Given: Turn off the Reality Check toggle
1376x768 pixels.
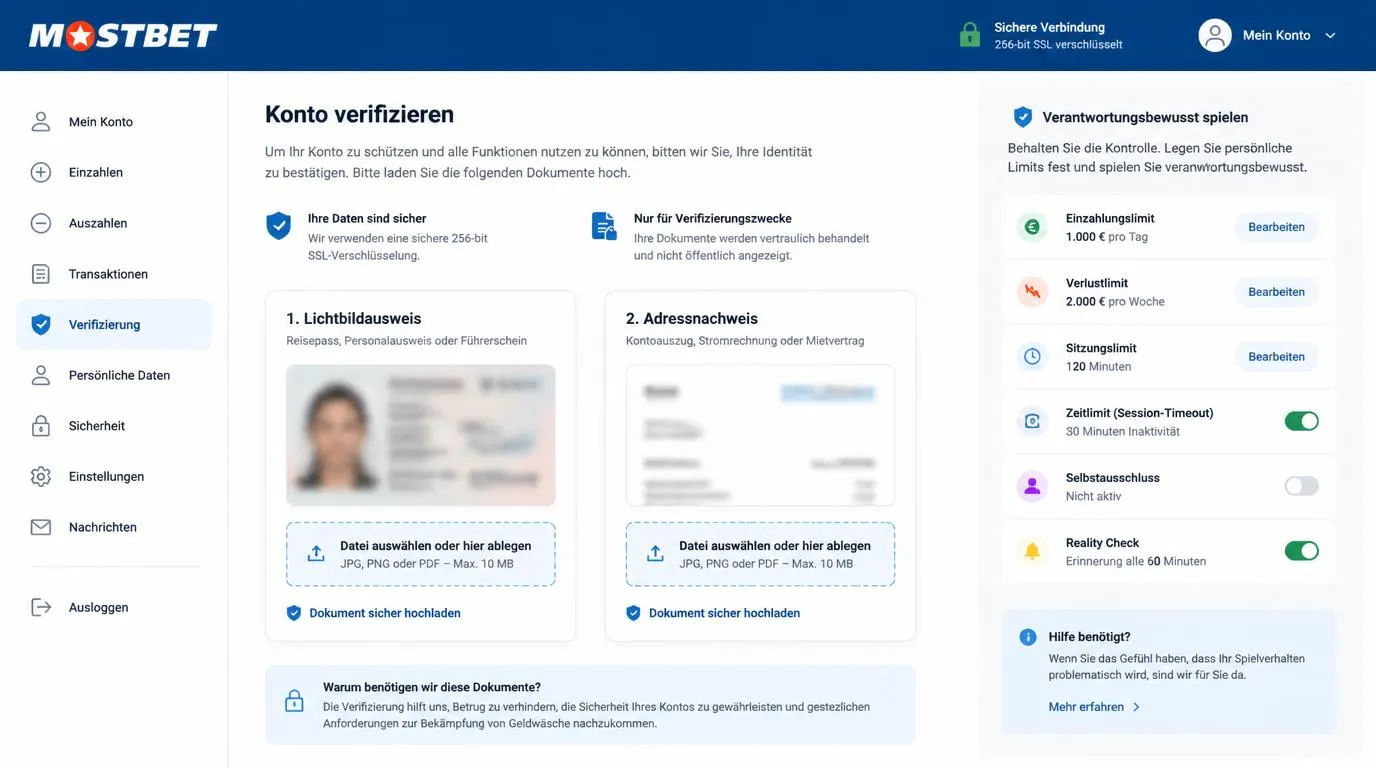Looking at the screenshot, I should pos(1301,551).
